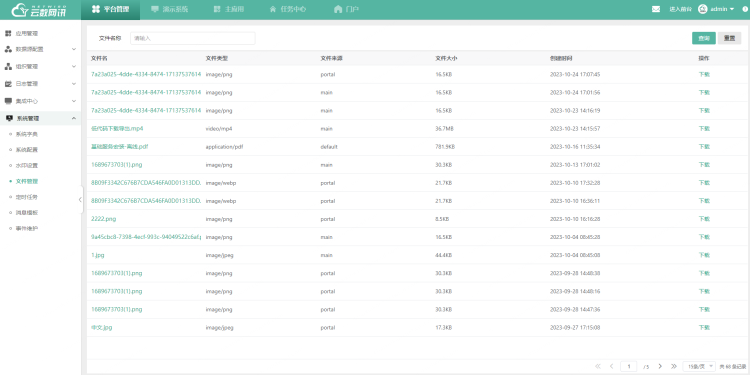The width and height of the screenshot is (750, 375).
Task: Expand the 集成中心 menu chevron
Action: (74, 101)
